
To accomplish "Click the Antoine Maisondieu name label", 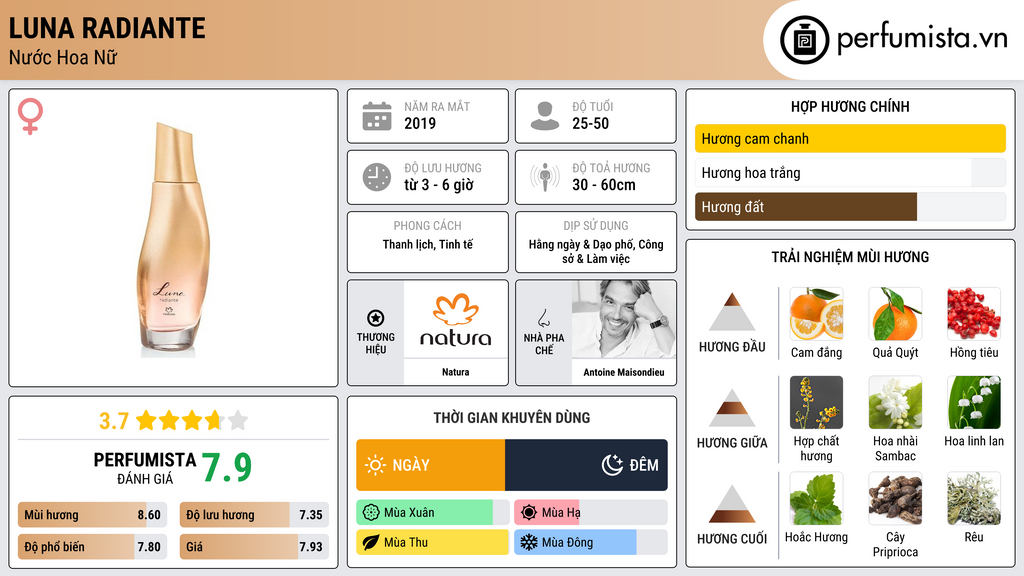I will (x=624, y=372).
